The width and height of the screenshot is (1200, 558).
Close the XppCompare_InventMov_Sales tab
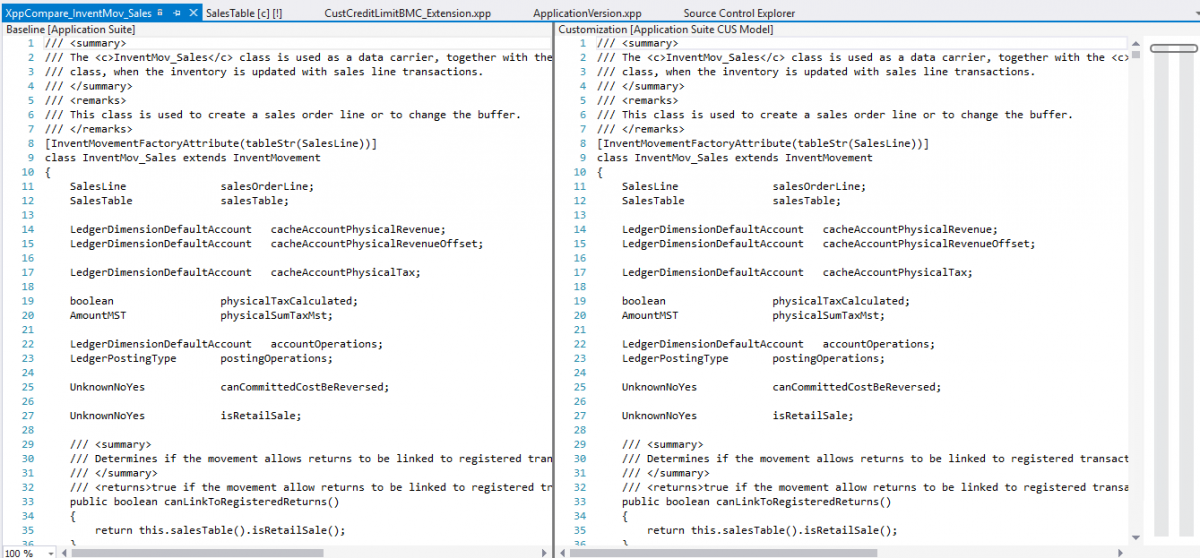click(191, 13)
